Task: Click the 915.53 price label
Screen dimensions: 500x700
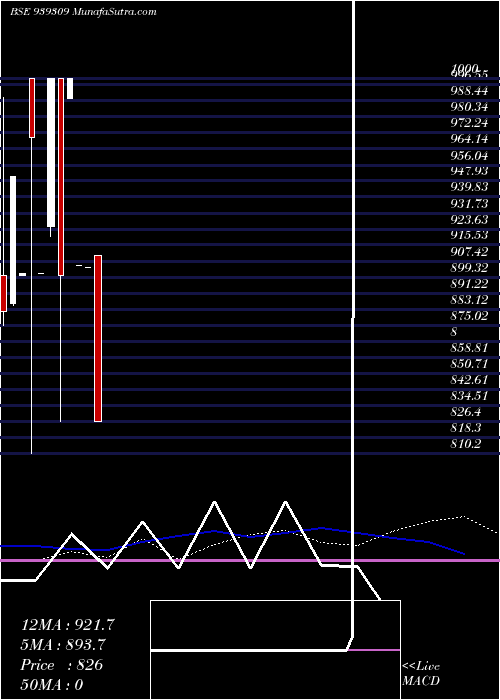Action: (469, 236)
